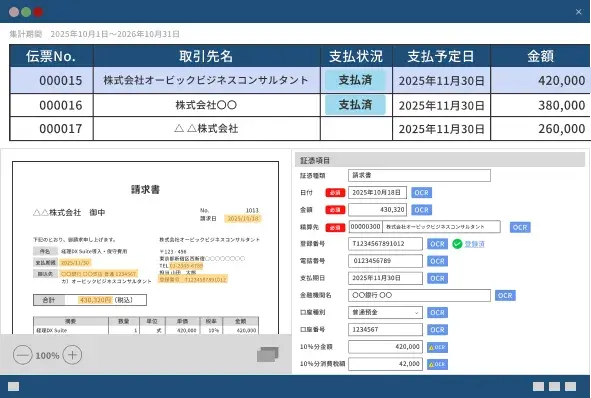This screenshot has height=398, width=591.
Task: Click the amount 420,000 in the table
Action: tap(562, 80)
